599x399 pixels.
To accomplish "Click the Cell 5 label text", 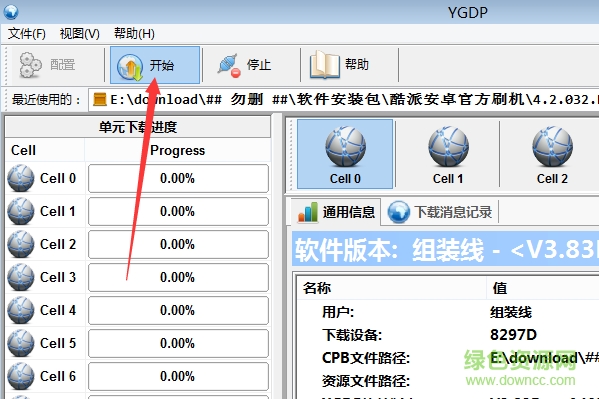I will click(x=58, y=343).
